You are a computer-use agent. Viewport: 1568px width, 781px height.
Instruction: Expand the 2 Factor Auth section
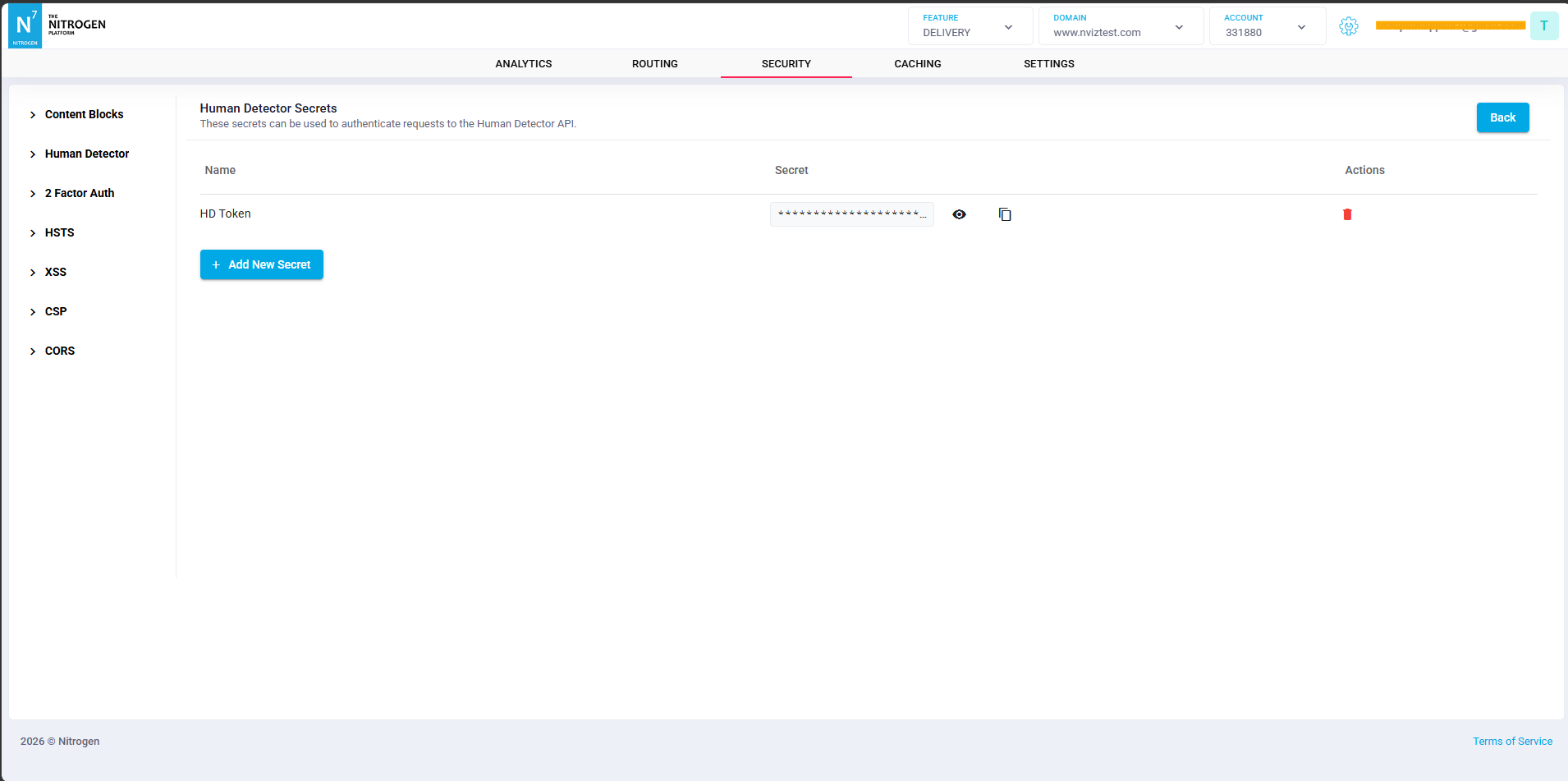(71, 193)
